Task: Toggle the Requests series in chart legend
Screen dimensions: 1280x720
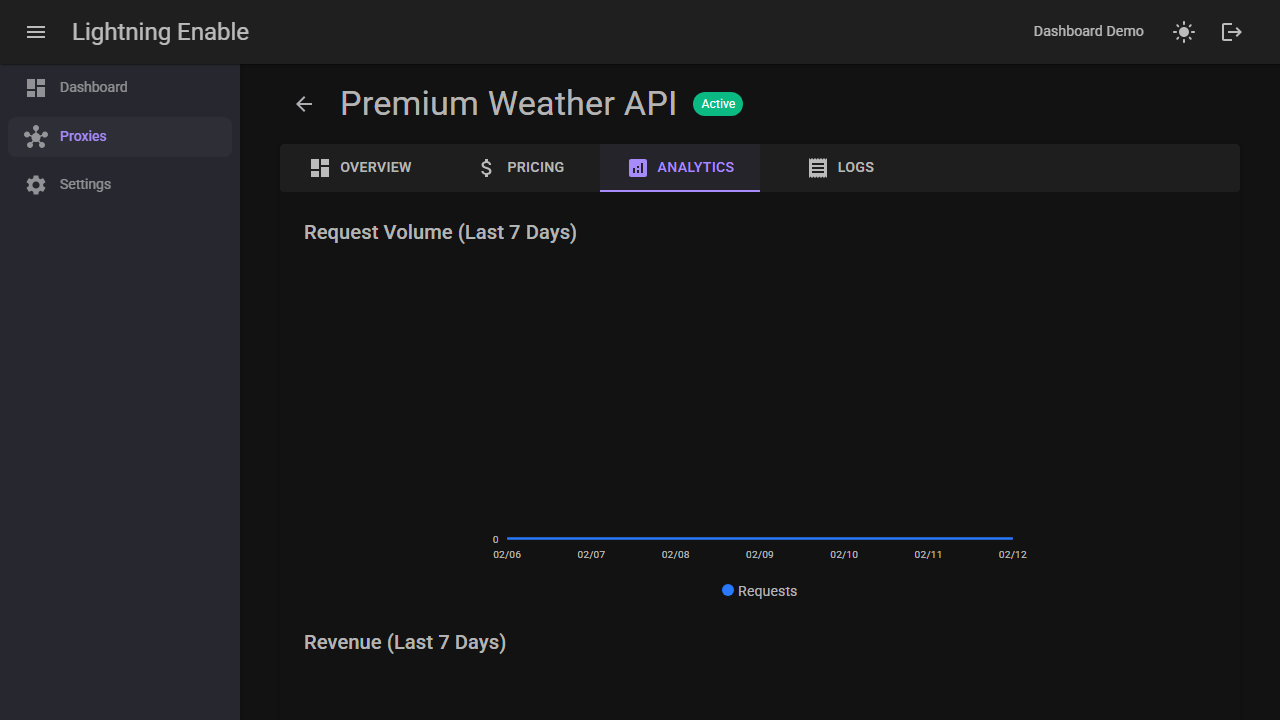Action: [759, 590]
